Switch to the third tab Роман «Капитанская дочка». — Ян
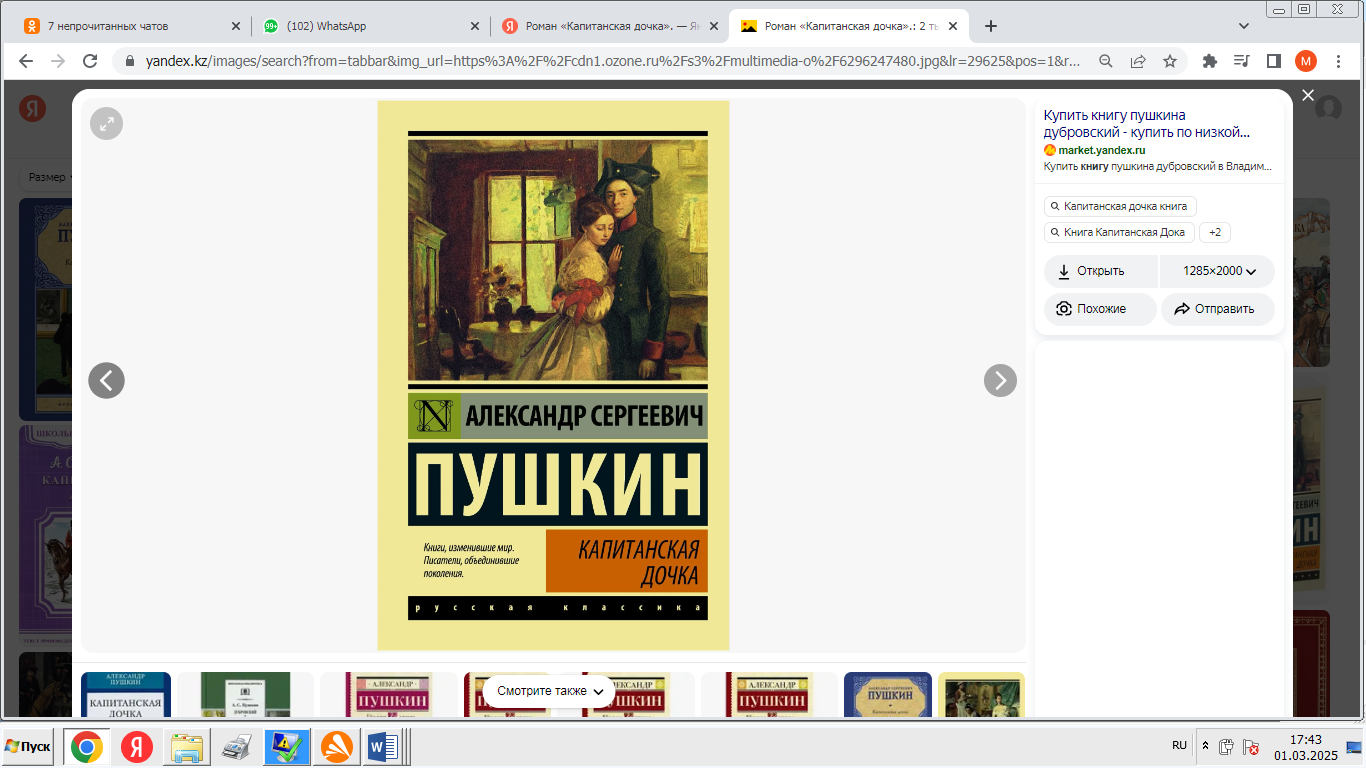This screenshot has height=768, width=1366. pyautogui.click(x=610, y=26)
